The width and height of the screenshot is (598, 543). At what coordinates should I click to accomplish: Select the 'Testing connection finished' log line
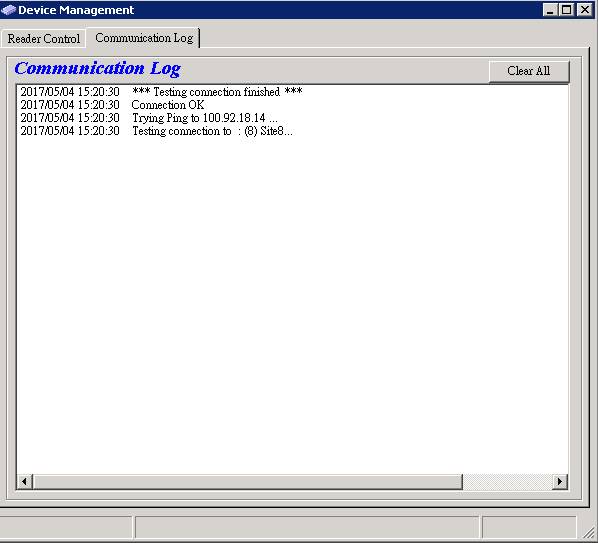pos(161,92)
